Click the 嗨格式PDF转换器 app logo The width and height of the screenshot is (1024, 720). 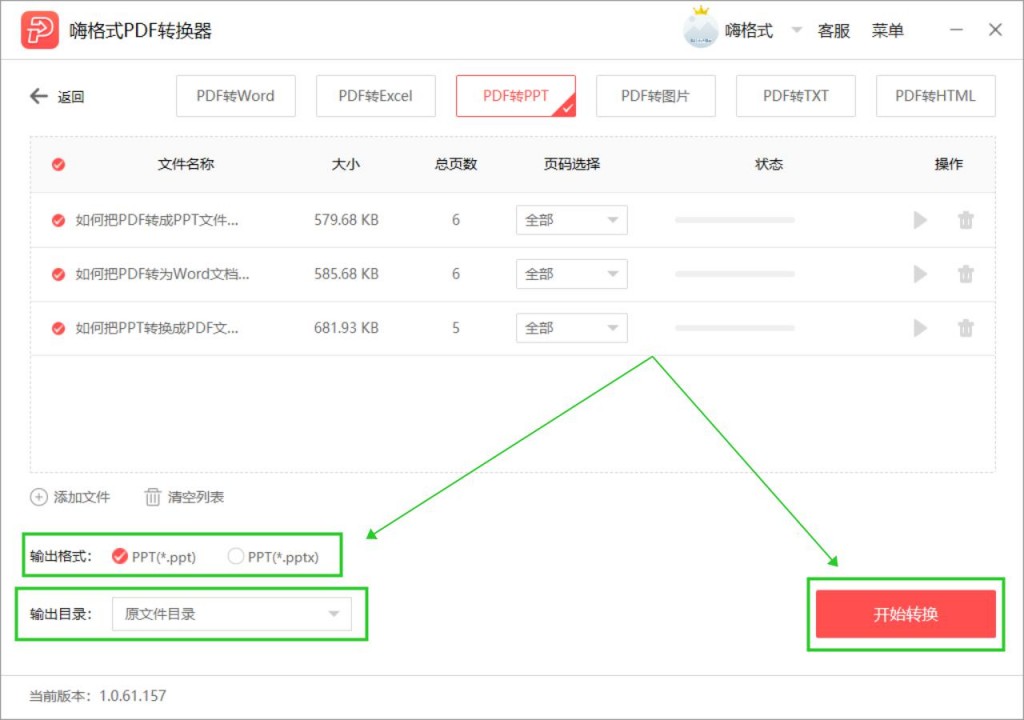point(39,30)
